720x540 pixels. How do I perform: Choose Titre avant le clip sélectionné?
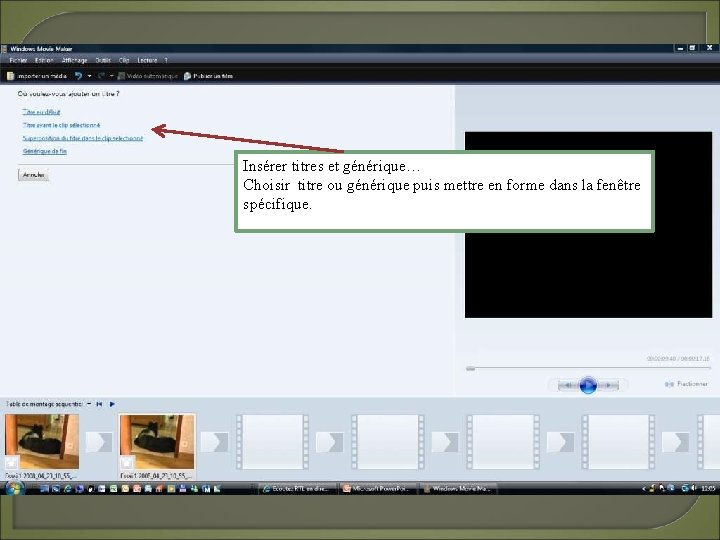[62, 125]
